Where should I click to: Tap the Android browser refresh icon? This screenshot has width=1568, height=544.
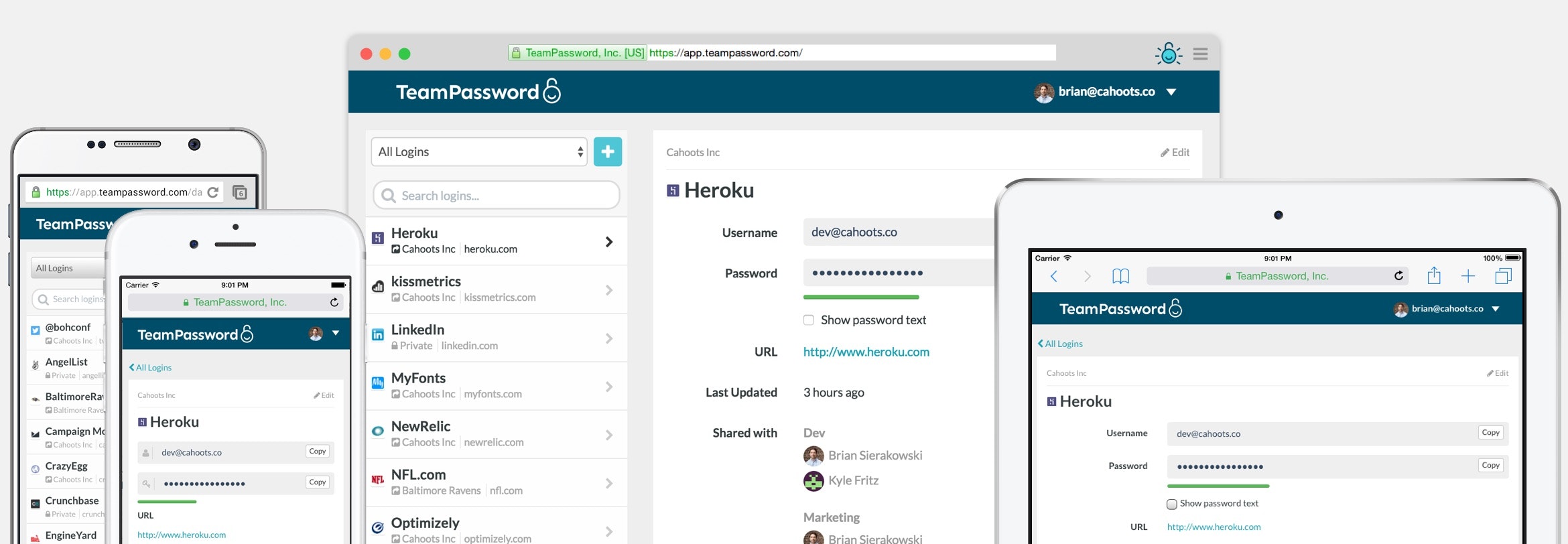213,192
